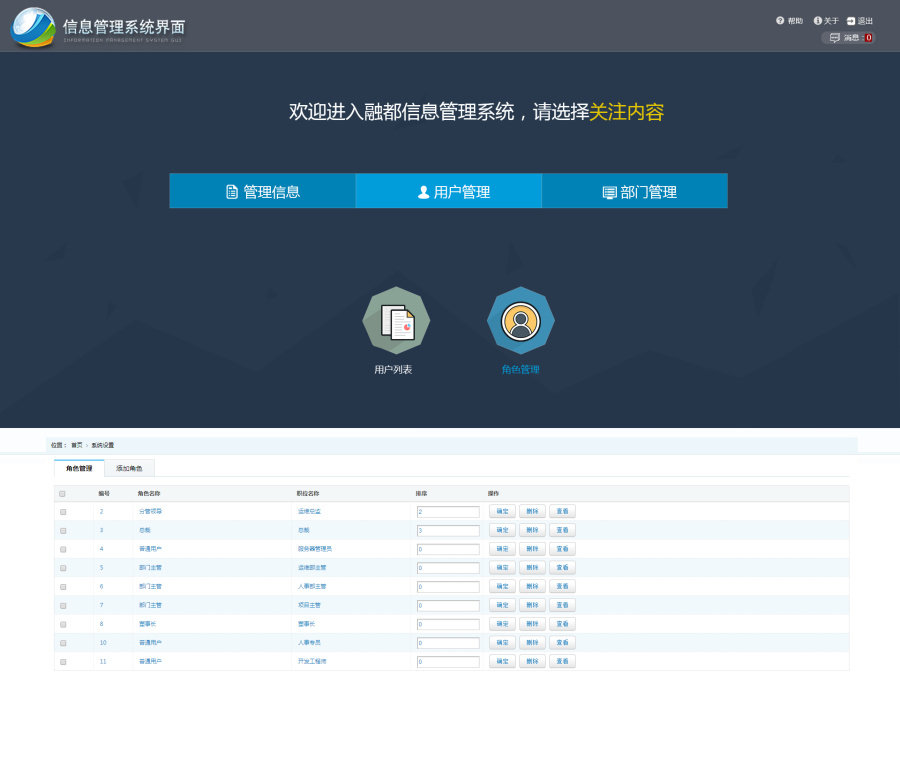
Task: Click the sort input for 服务器管理员 row
Action: point(447,548)
